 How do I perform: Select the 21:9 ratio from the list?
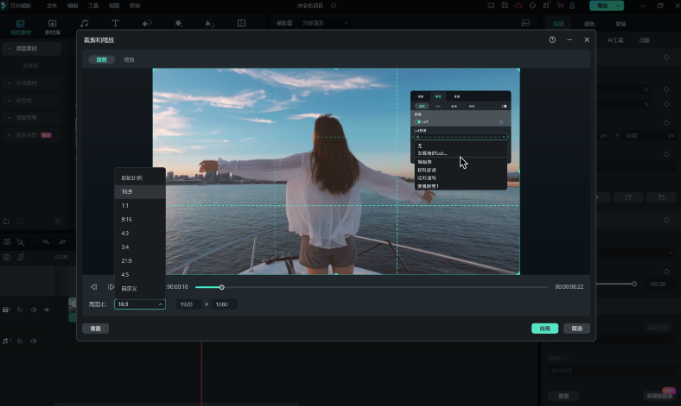click(127, 260)
